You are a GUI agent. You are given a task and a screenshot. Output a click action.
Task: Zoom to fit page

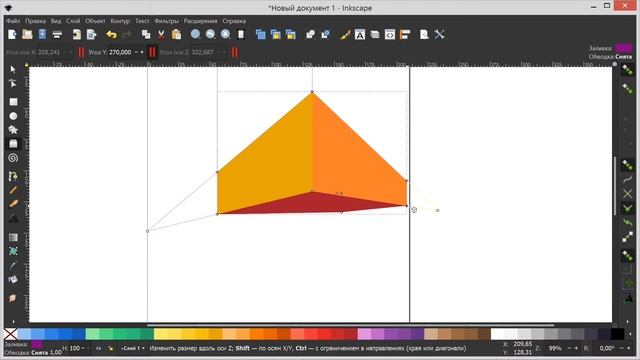[x=225, y=35]
